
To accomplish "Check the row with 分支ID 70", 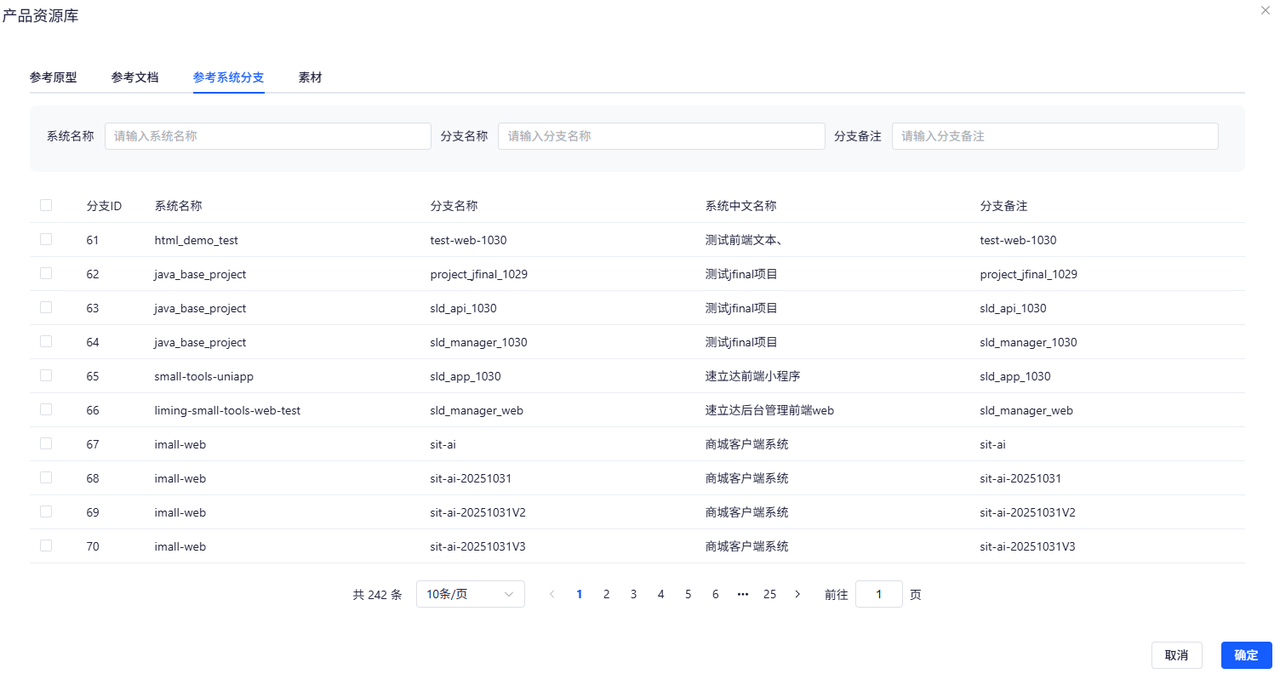I will pyautogui.click(x=46, y=545).
